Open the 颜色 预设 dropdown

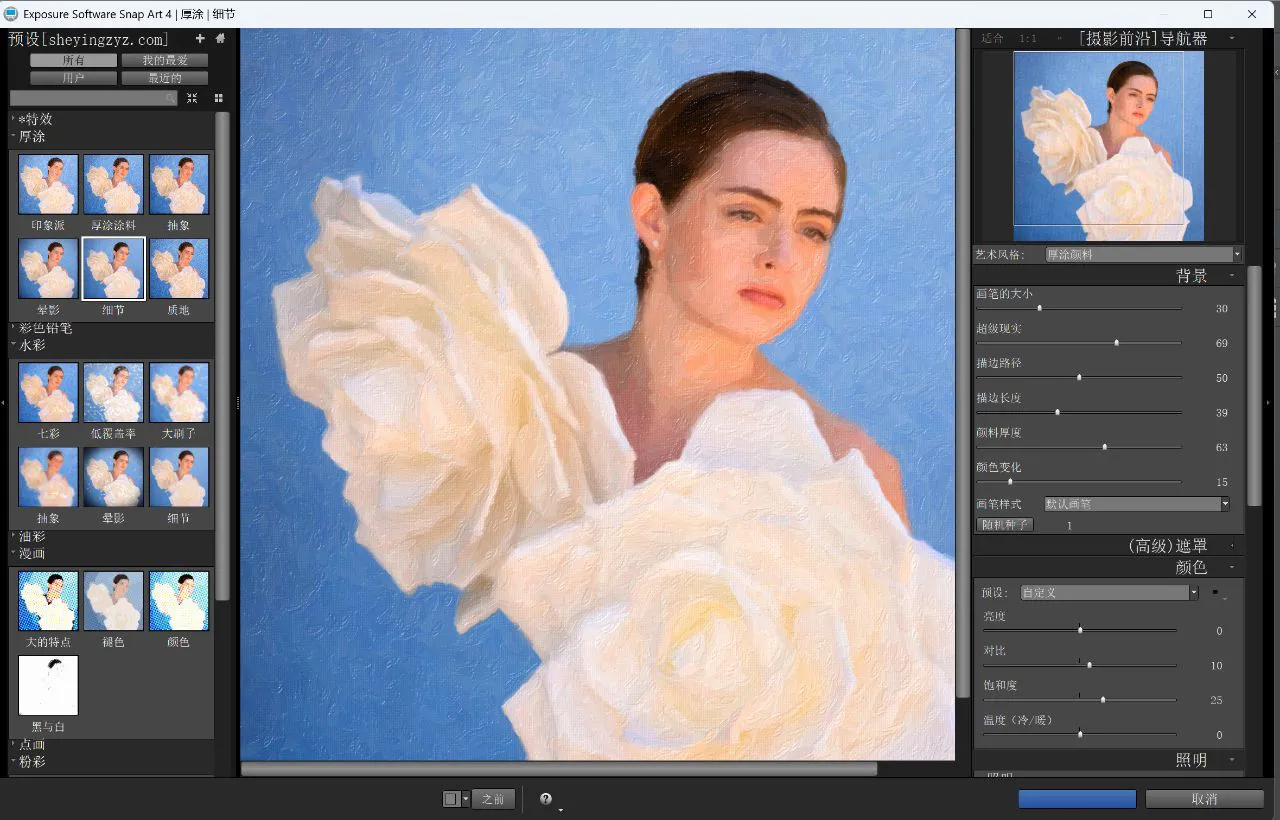pos(1109,592)
